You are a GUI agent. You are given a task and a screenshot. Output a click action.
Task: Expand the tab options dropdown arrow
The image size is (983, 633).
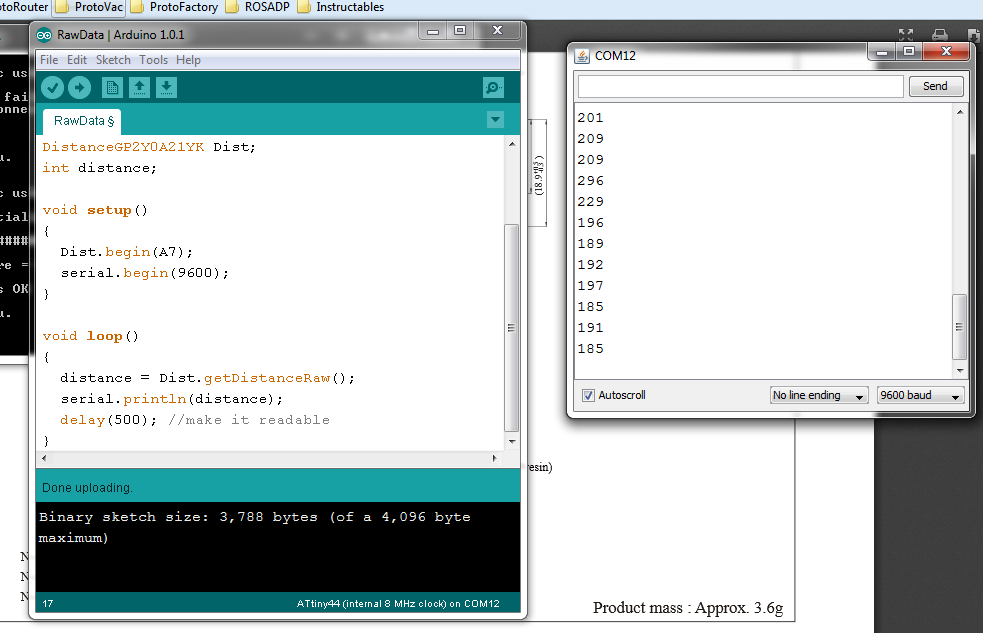495,120
